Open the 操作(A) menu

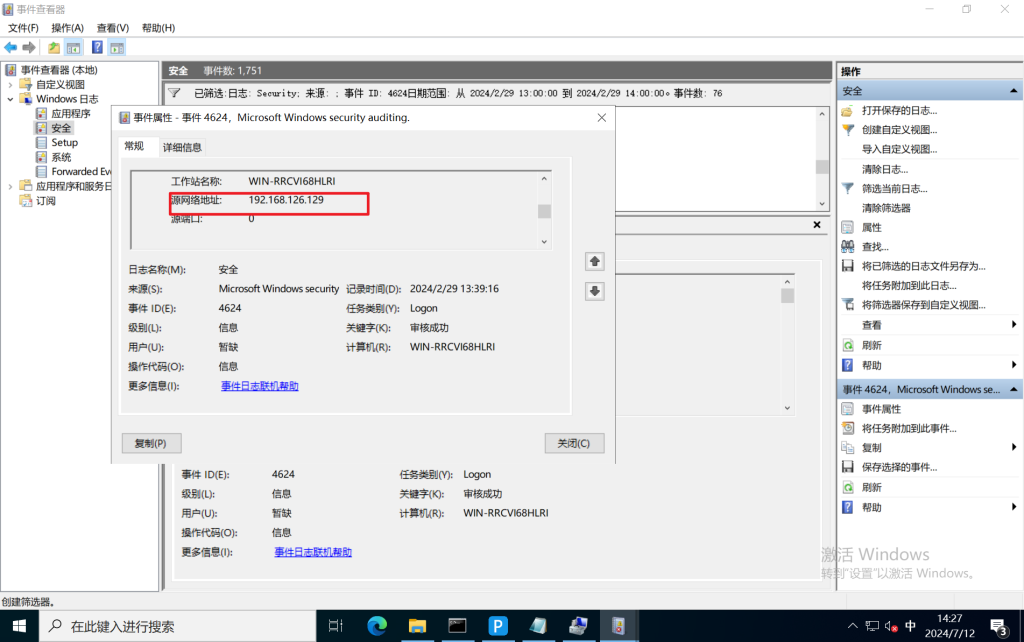coord(68,28)
